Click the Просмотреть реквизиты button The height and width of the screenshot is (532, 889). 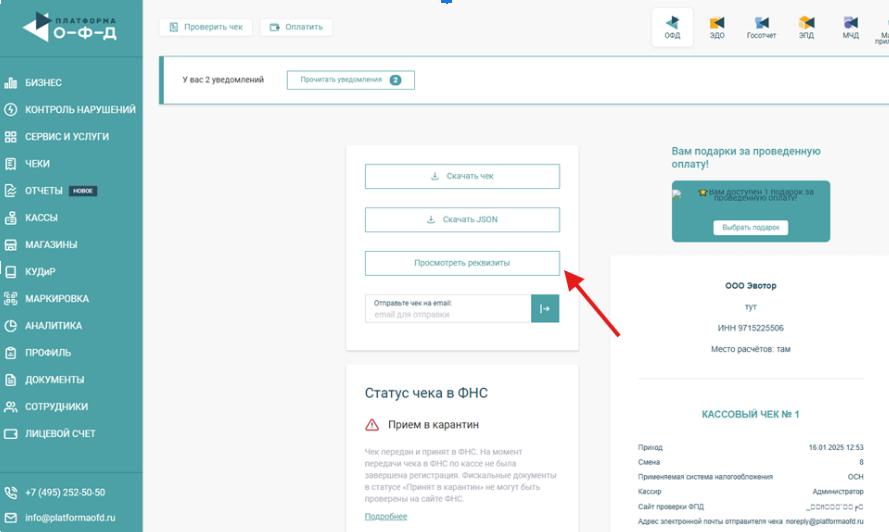pos(462,263)
